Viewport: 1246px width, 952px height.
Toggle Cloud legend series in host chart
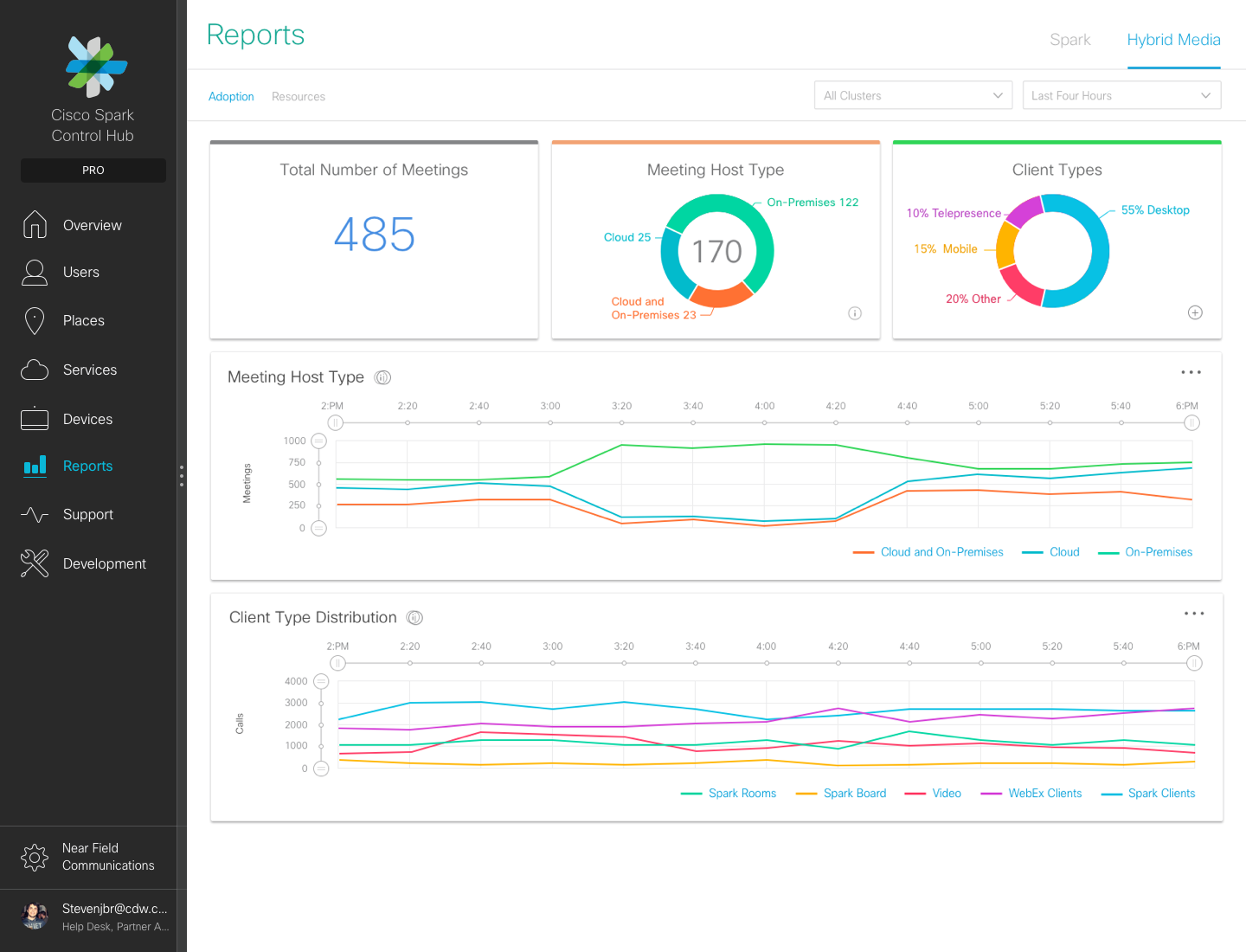click(x=1050, y=552)
